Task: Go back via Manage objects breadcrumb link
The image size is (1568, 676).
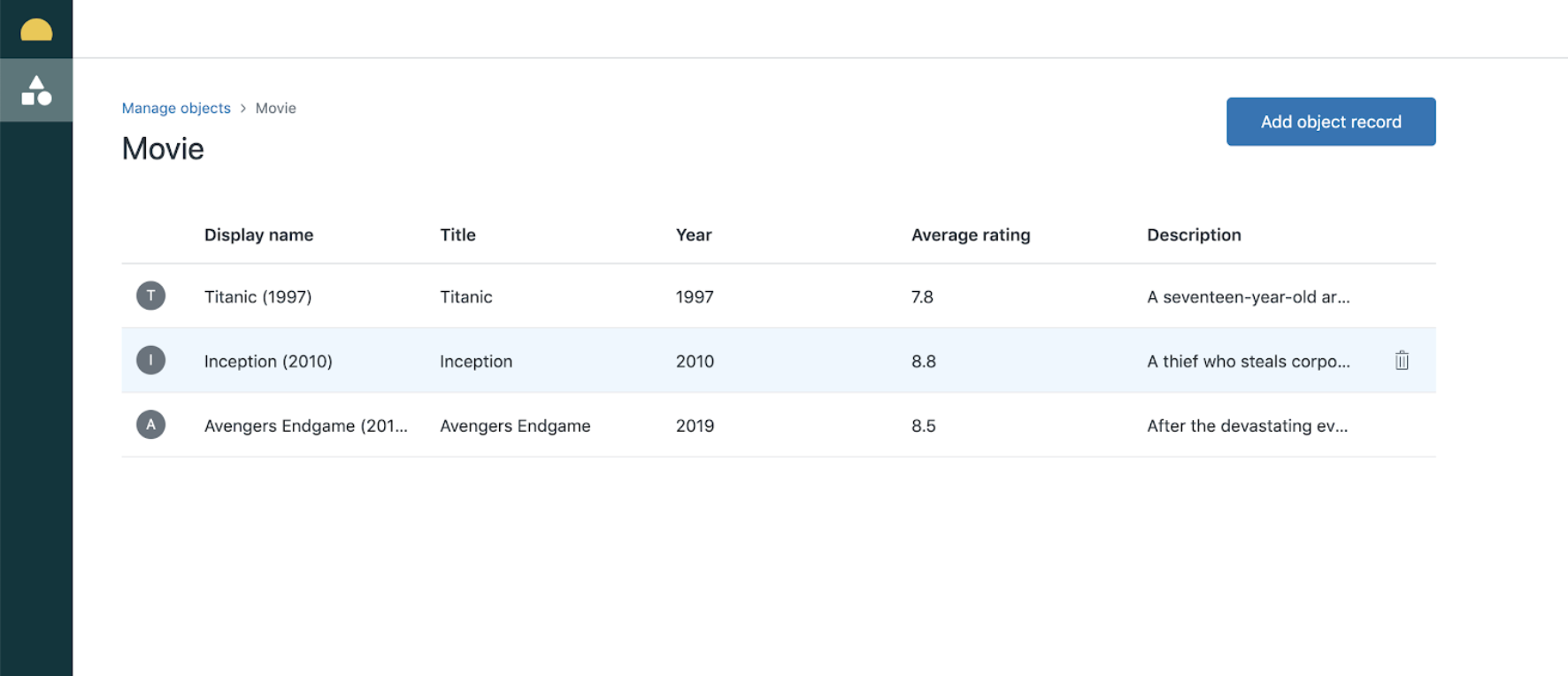Action: click(176, 108)
